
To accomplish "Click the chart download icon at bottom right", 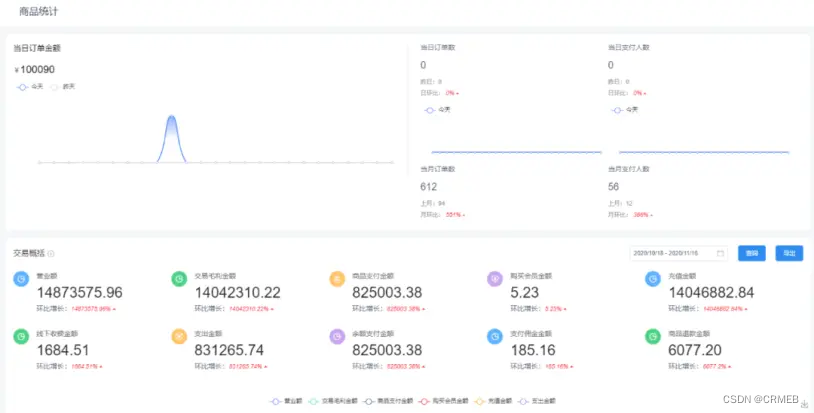I will 804,404.
